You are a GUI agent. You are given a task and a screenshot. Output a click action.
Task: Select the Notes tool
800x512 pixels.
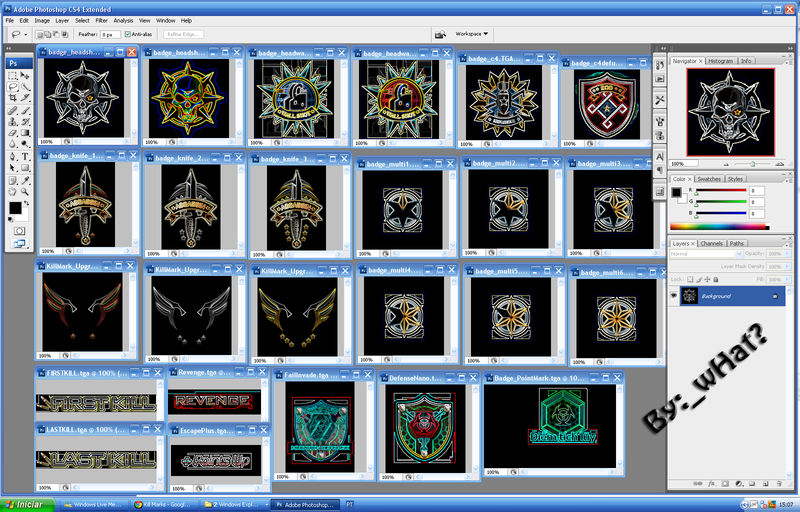[x=13, y=181]
